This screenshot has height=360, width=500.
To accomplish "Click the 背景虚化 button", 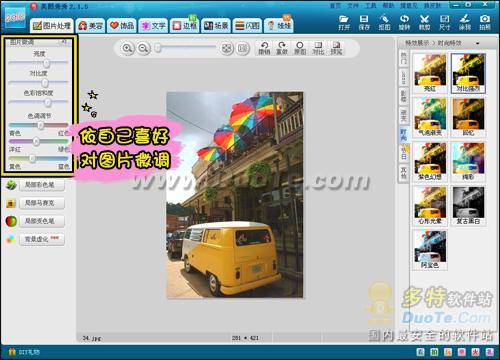I will (x=42, y=239).
